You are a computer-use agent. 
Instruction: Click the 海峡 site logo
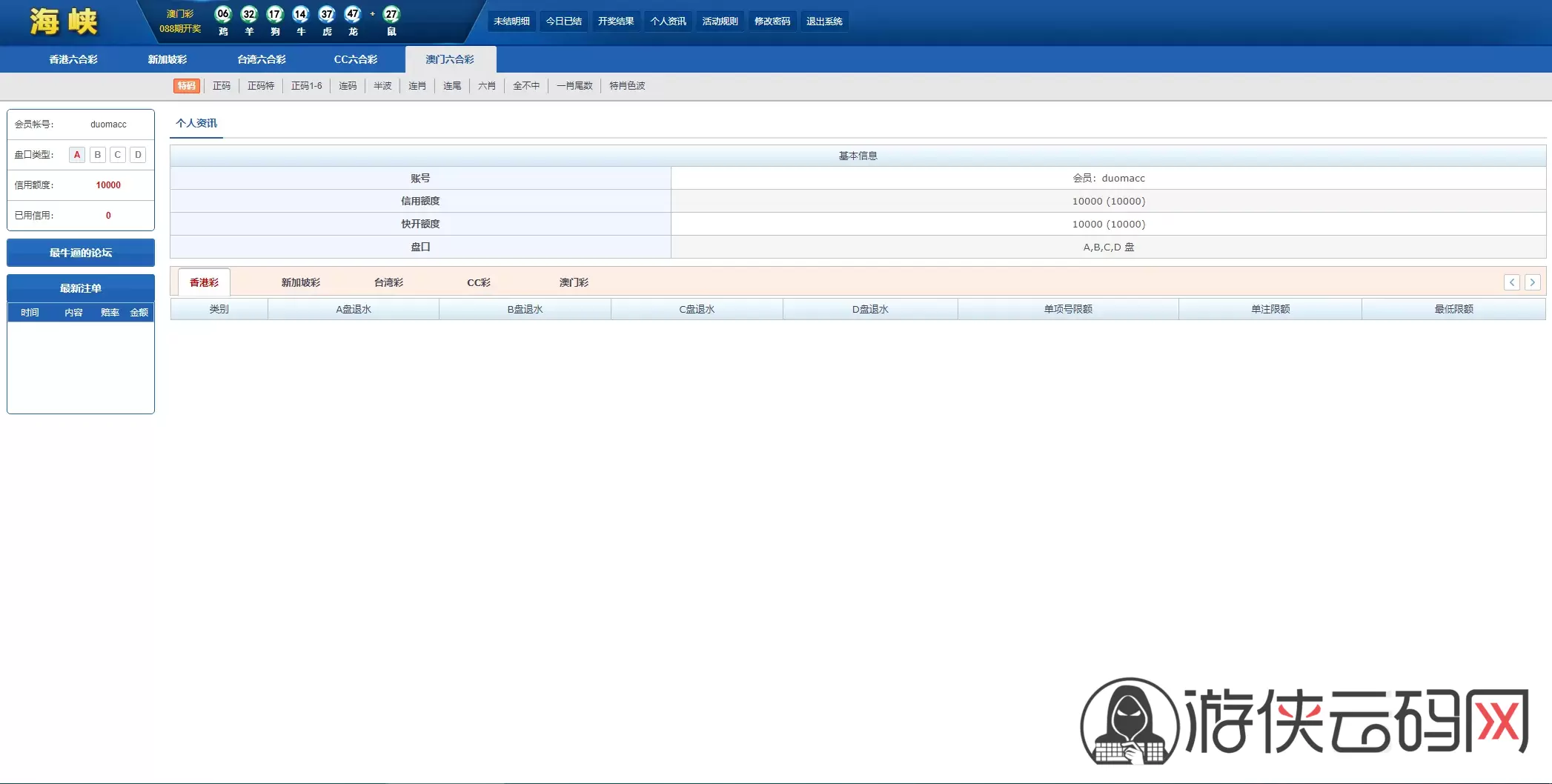click(64, 21)
